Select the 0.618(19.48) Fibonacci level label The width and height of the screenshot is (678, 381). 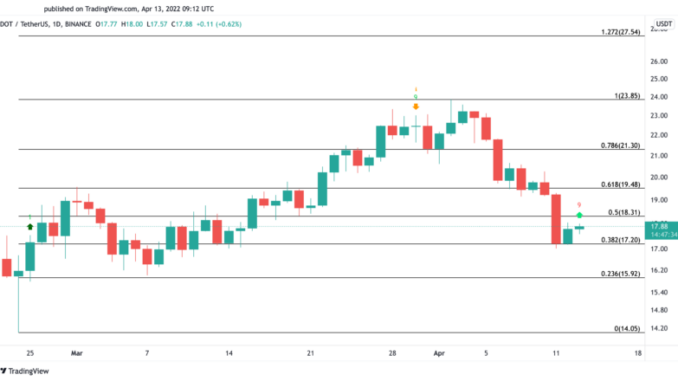[620, 184]
